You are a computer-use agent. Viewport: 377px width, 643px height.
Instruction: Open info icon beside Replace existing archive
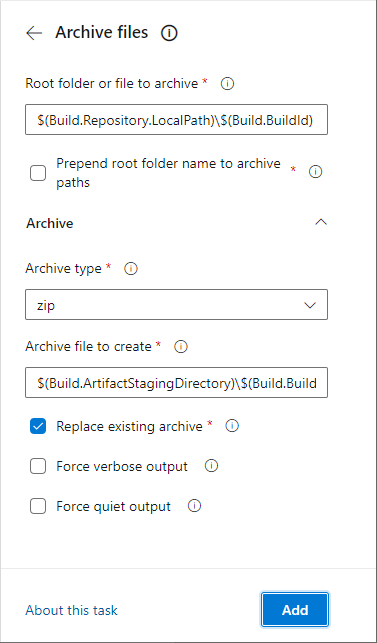tap(232, 426)
